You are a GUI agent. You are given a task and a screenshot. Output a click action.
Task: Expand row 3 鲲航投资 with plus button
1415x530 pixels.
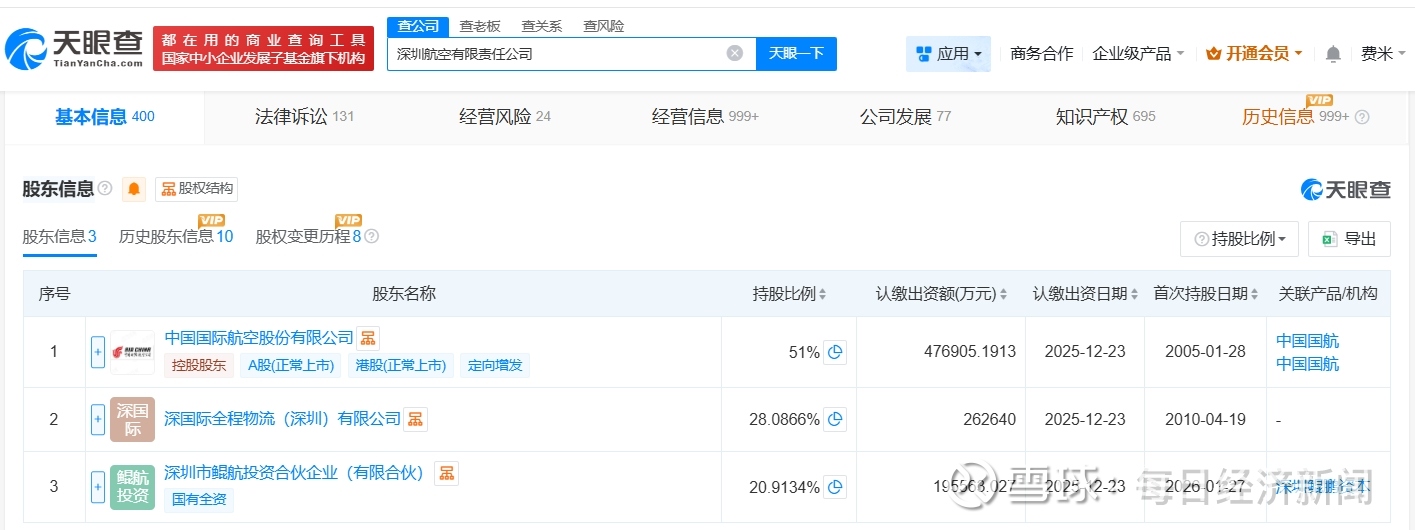[x=98, y=487]
